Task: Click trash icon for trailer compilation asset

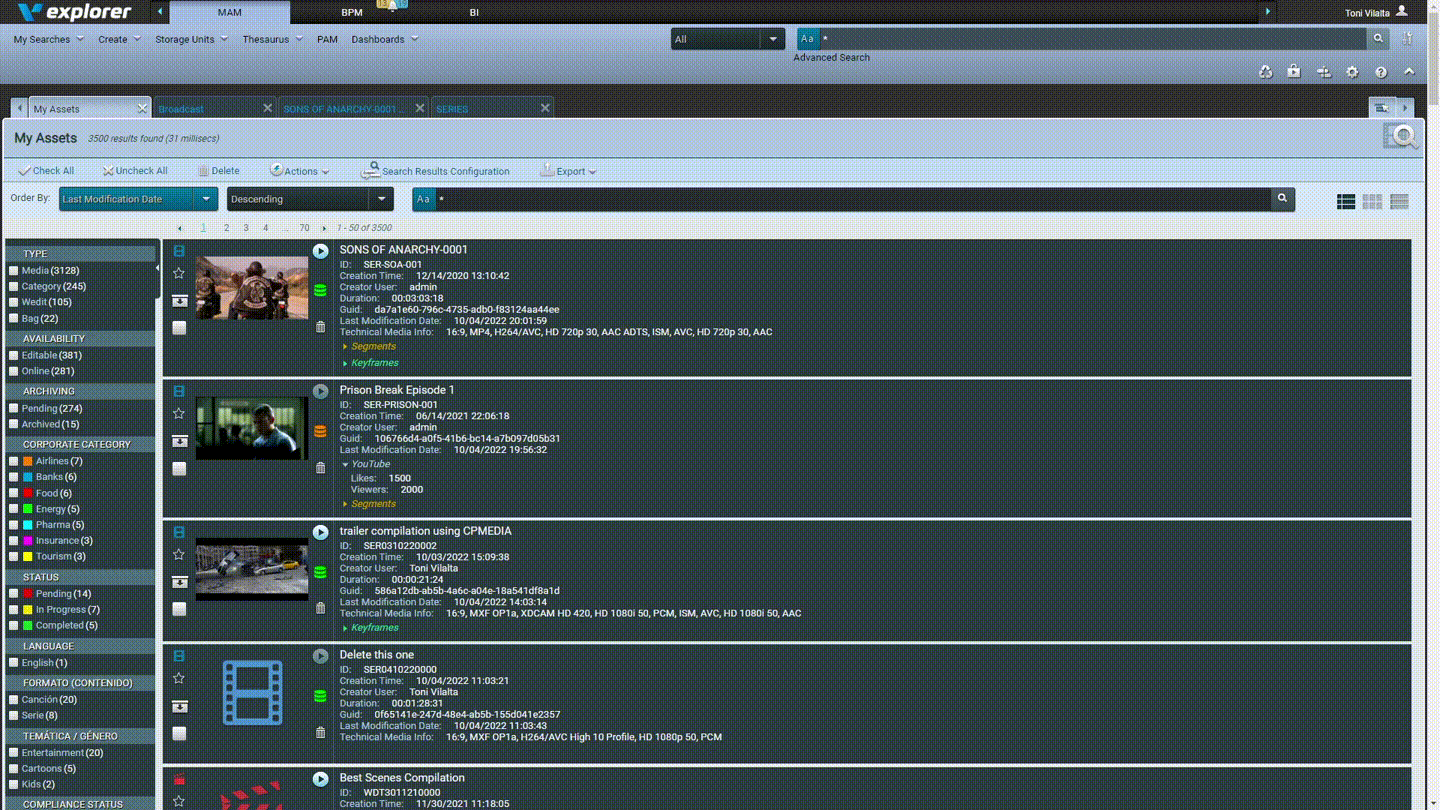Action: pyautogui.click(x=320, y=608)
